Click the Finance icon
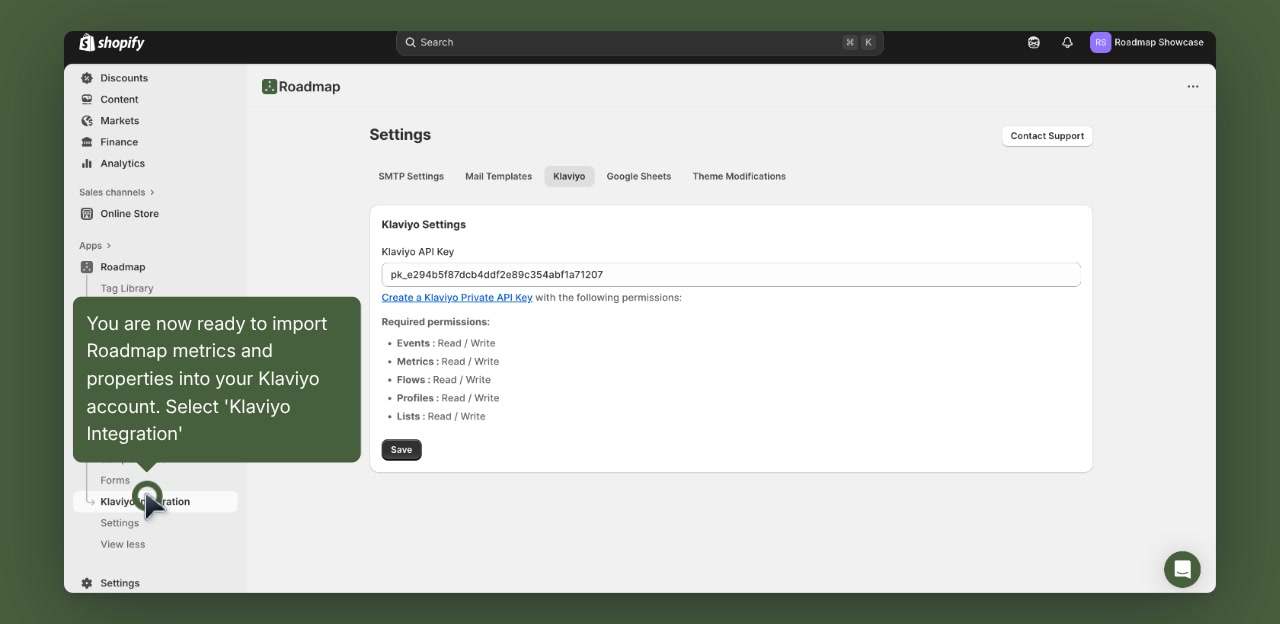 point(87,142)
